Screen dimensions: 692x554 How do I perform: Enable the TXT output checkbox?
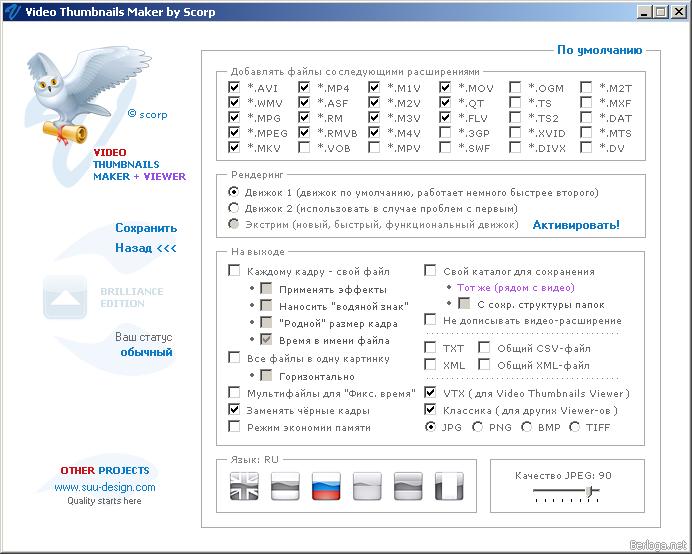[430, 347]
